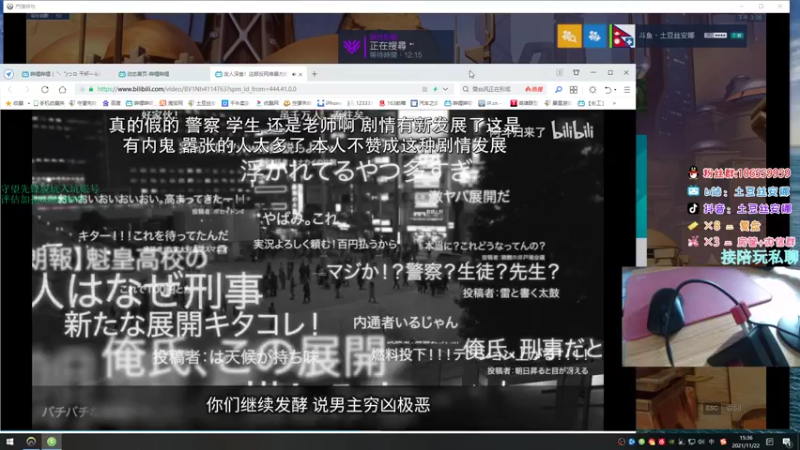800x450 pixels.
Task: Open the 12333 bookmark
Action: pos(360,103)
